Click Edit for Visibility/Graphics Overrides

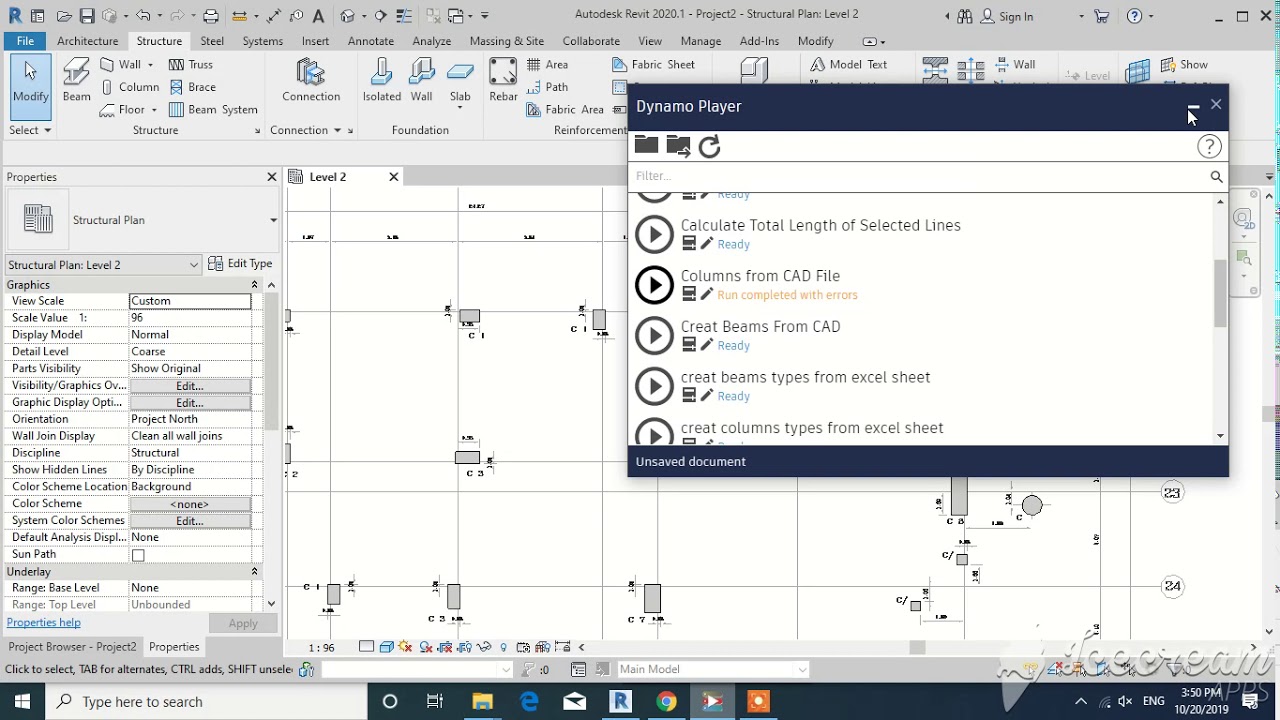[190, 386]
